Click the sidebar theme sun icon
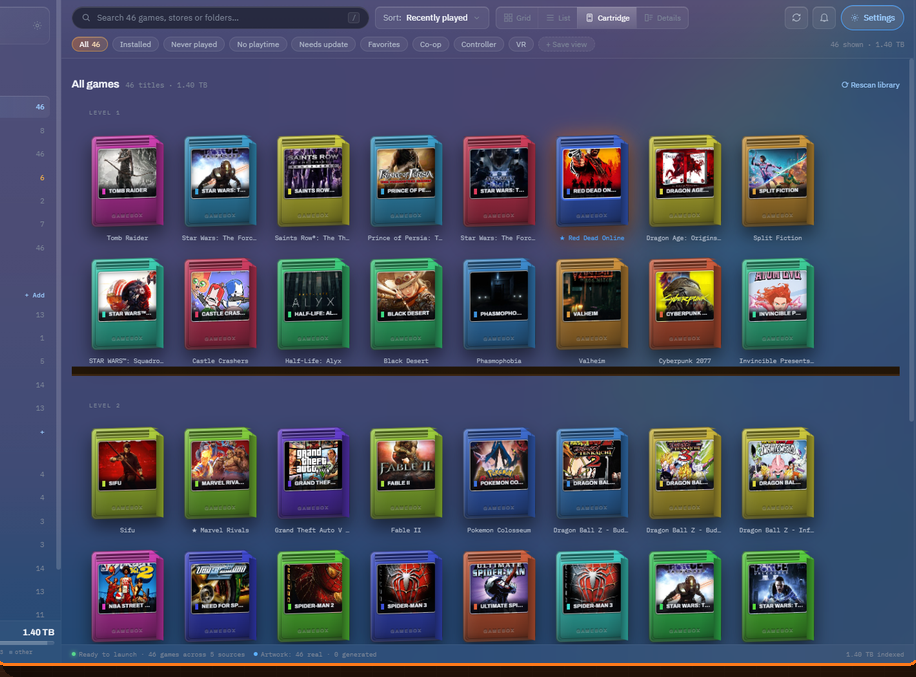The image size is (916, 677). point(37,26)
